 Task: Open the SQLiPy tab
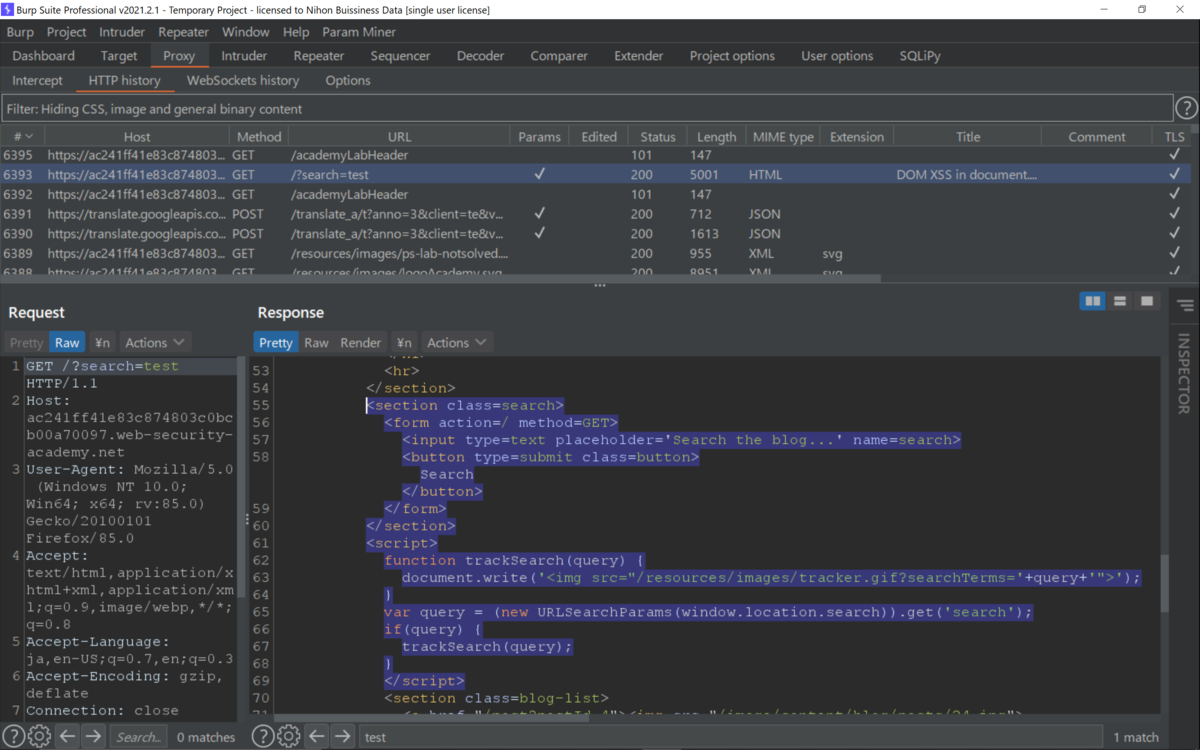click(920, 55)
